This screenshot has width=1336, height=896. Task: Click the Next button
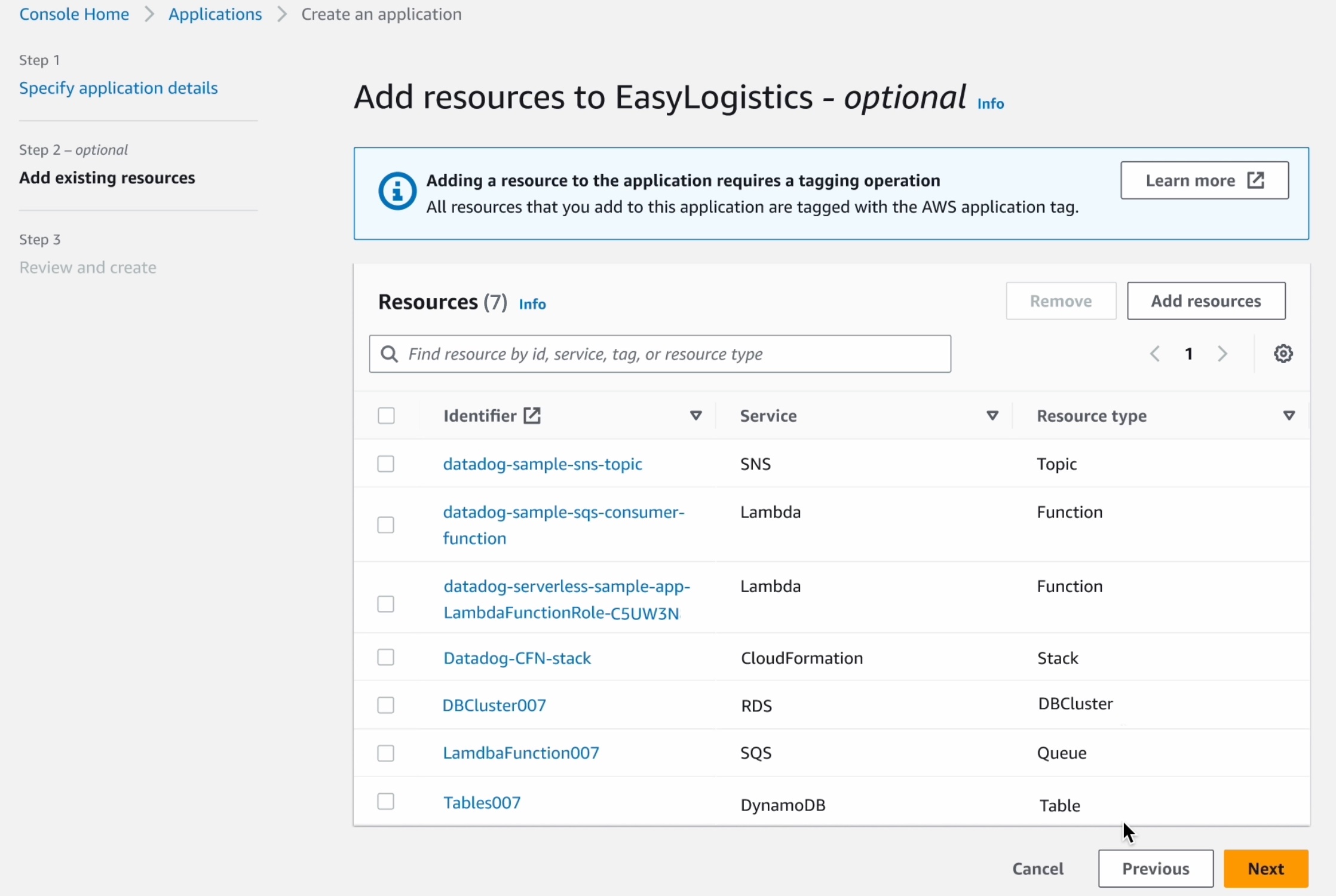(x=1265, y=869)
